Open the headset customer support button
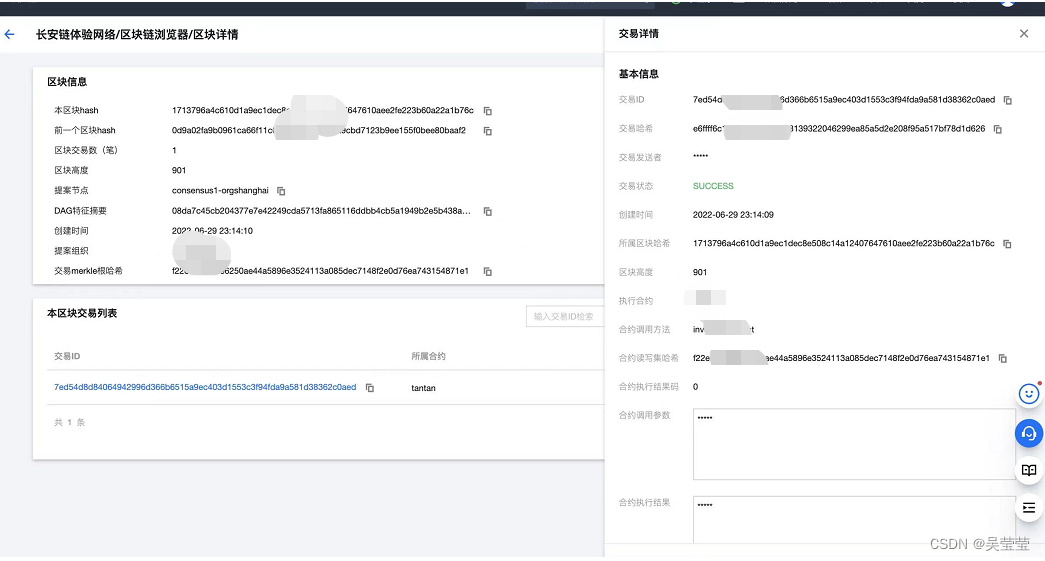Screen dimensions: 1045x561 point(1029,433)
